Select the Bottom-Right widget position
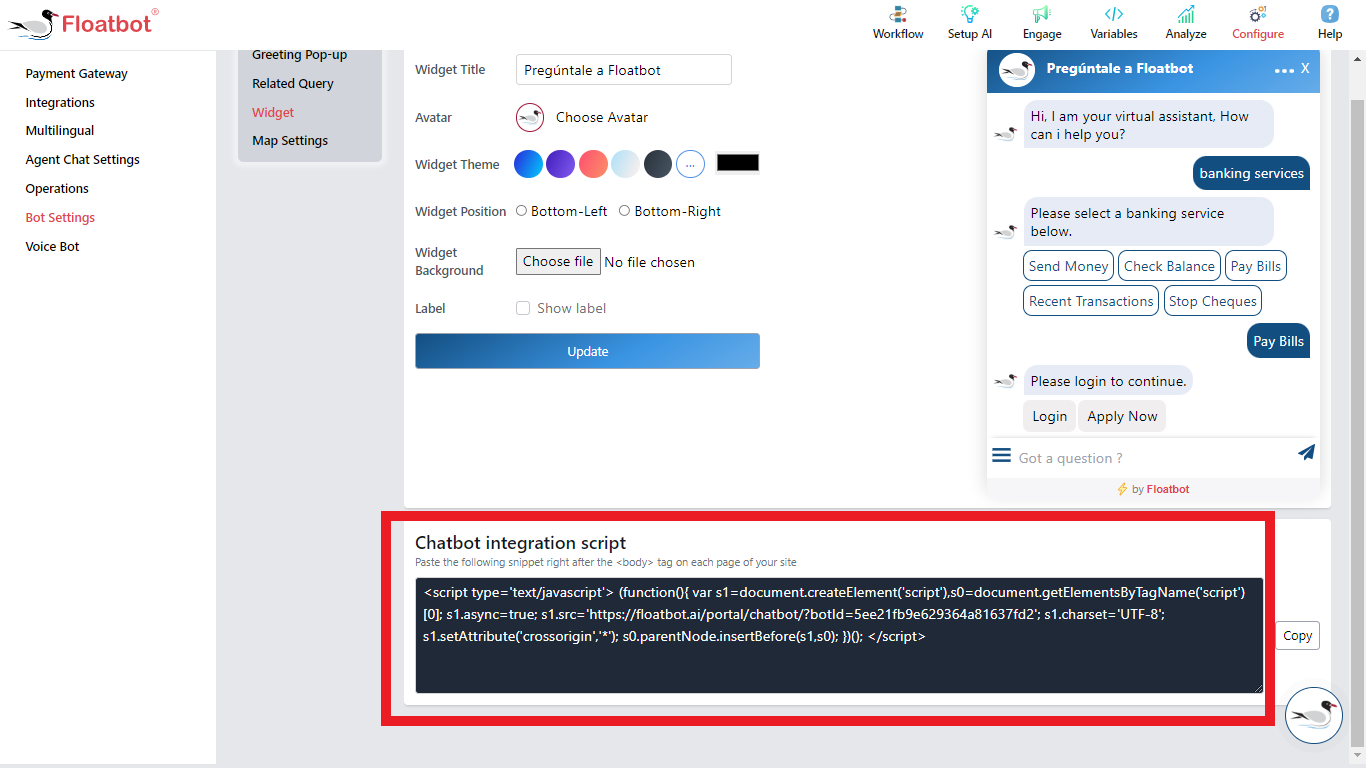The height and width of the screenshot is (768, 1366). point(625,211)
